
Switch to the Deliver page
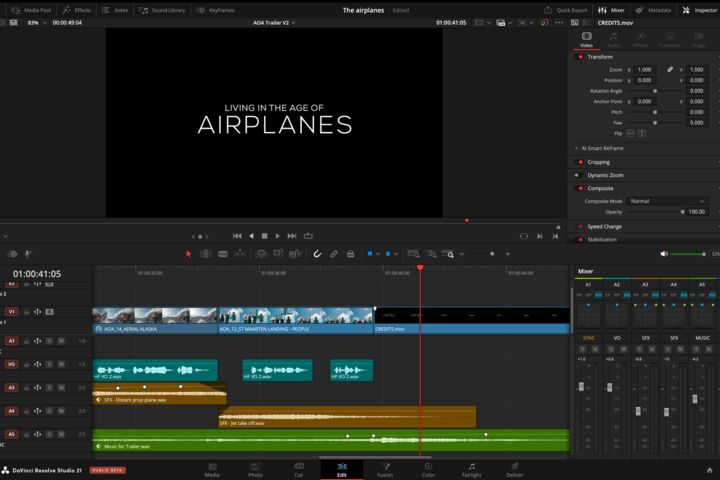pos(515,470)
